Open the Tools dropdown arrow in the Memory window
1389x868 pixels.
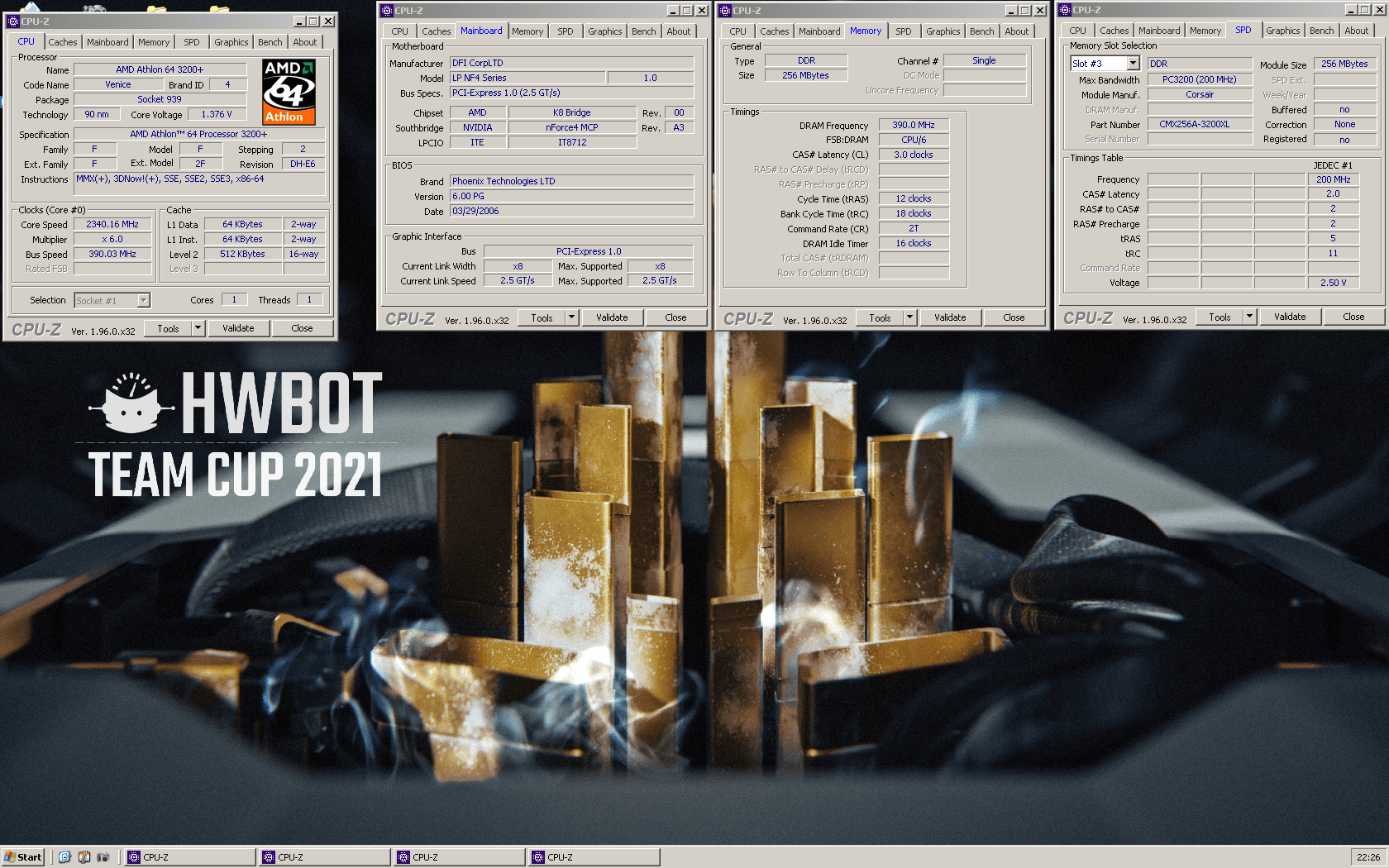[x=909, y=317]
